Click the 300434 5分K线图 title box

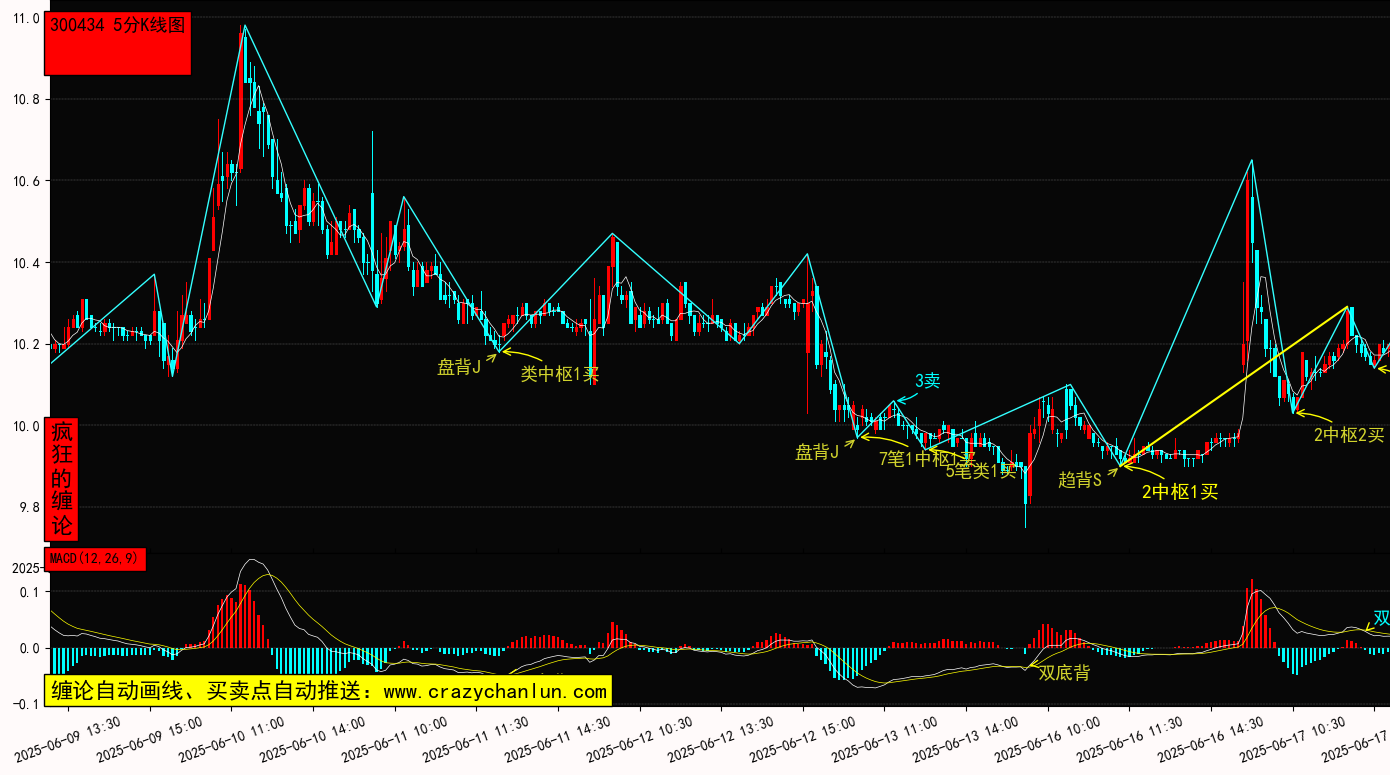pos(118,45)
